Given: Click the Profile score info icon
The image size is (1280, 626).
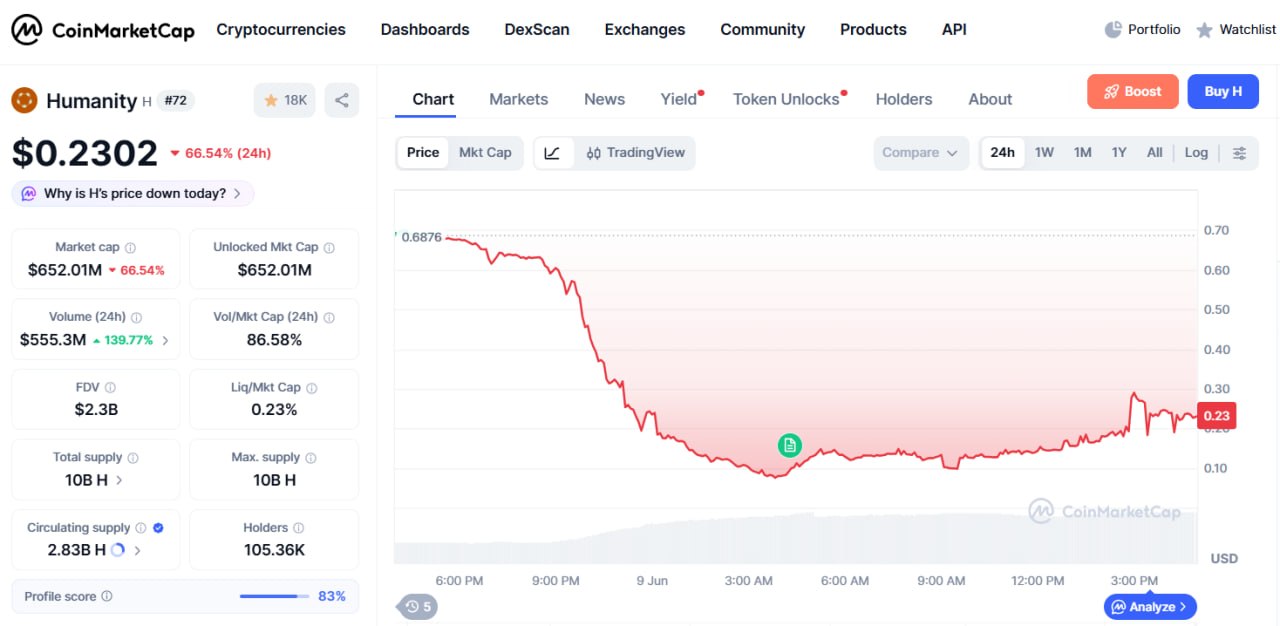Looking at the screenshot, I should click(107, 596).
